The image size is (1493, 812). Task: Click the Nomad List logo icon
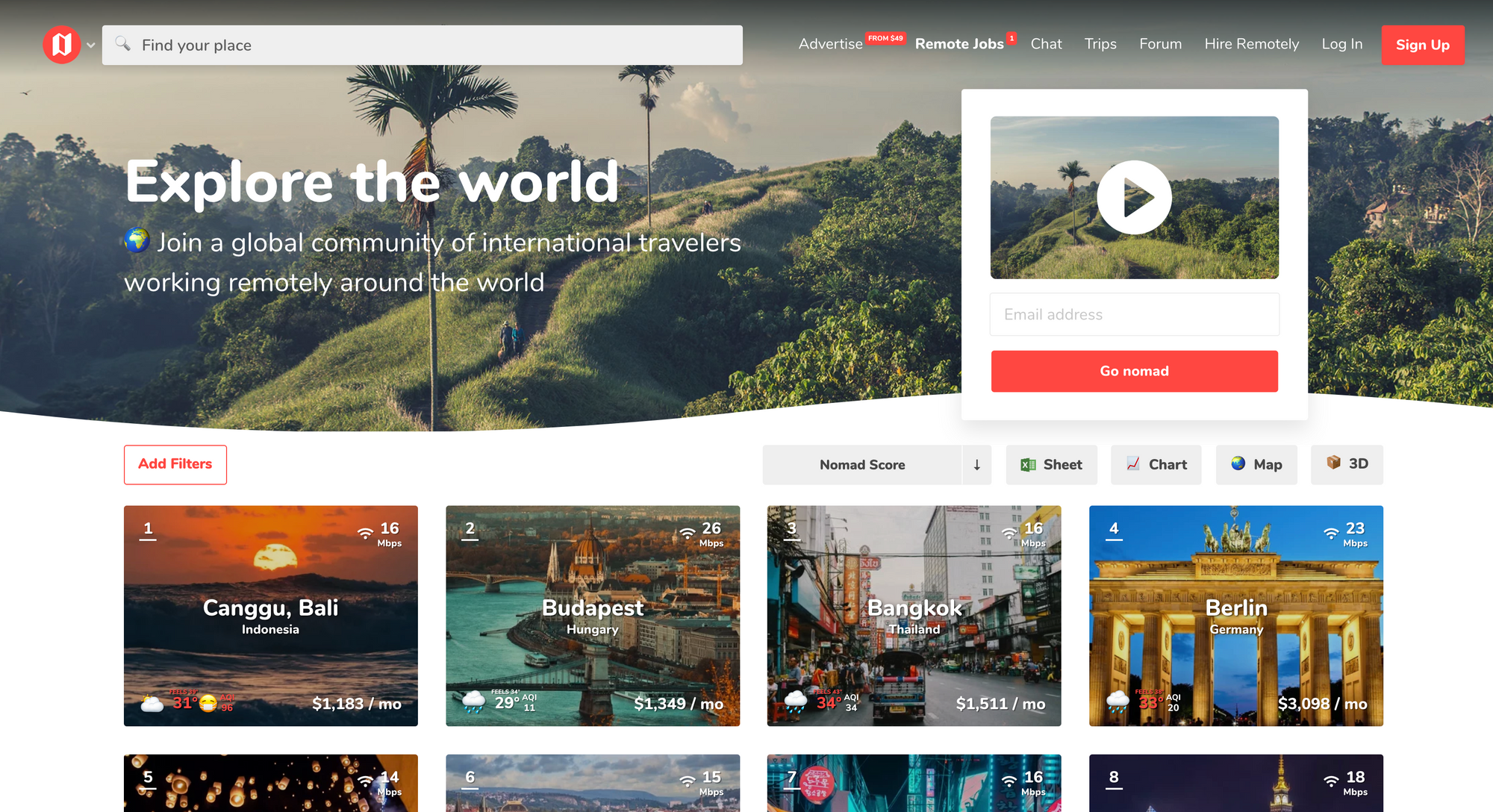coord(62,45)
